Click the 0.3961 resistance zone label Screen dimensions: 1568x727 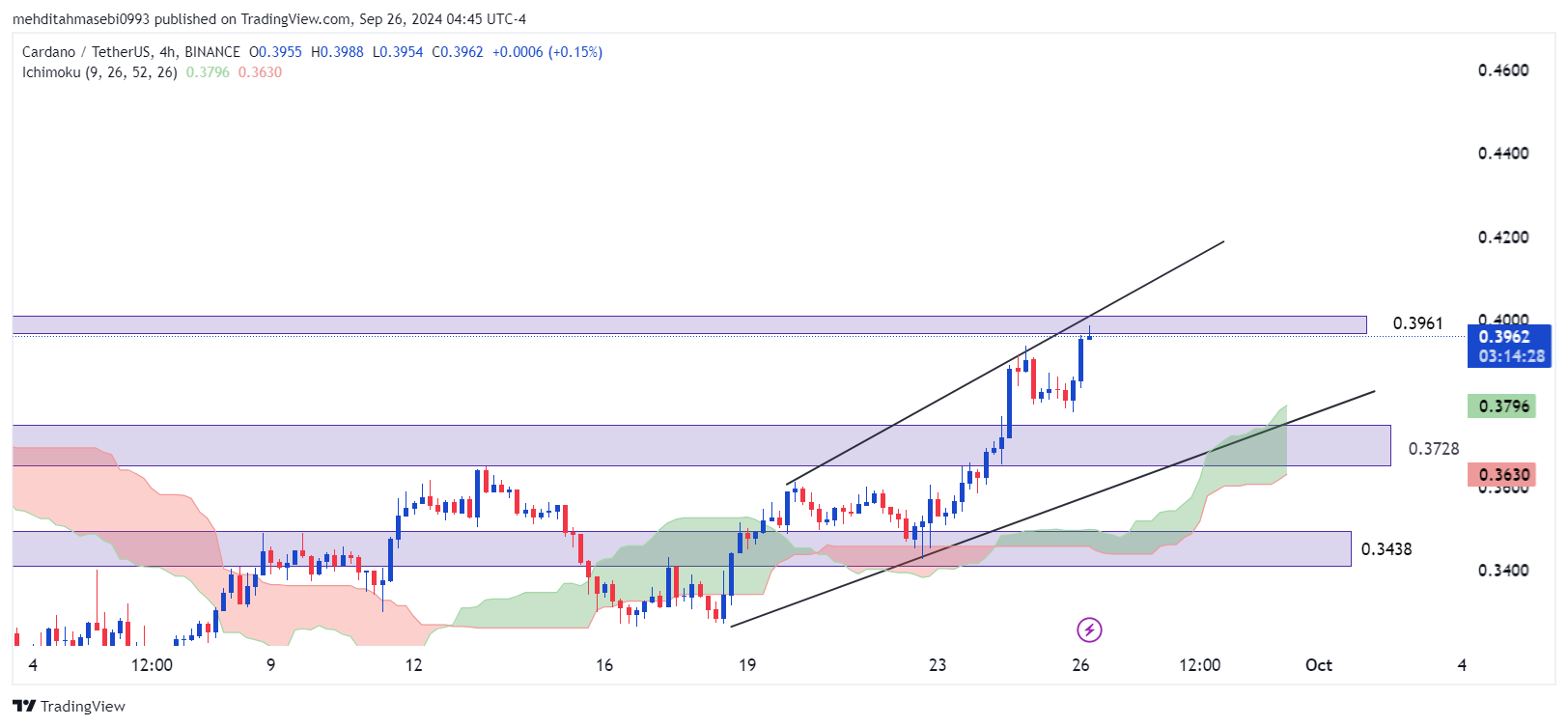click(1417, 323)
